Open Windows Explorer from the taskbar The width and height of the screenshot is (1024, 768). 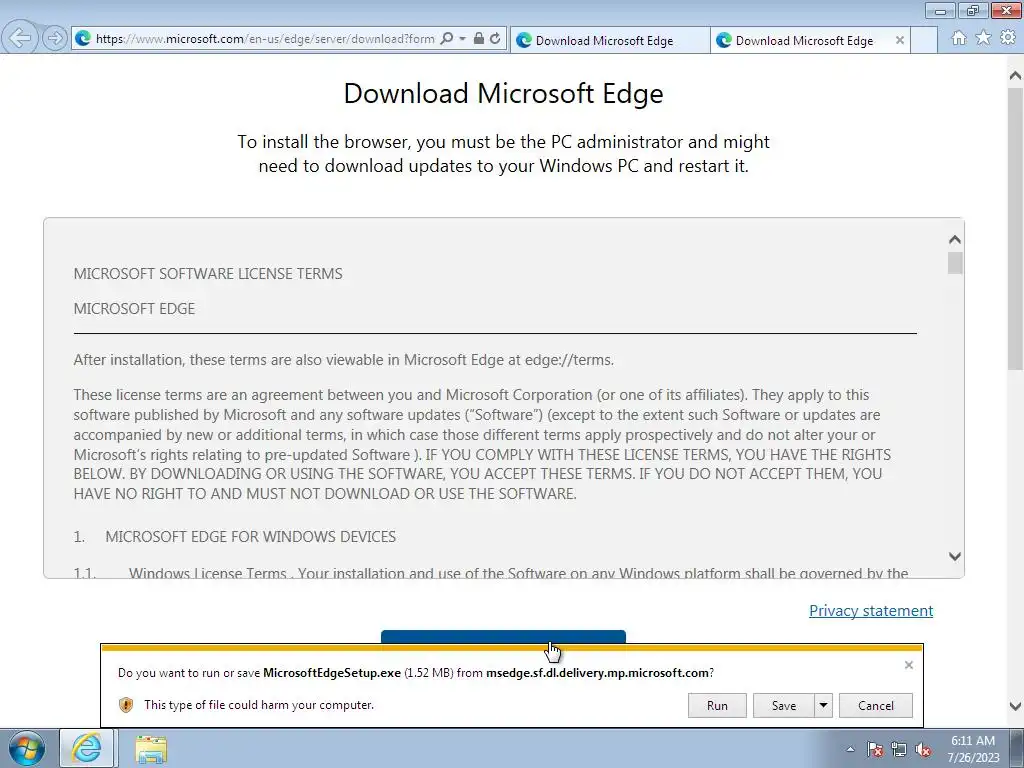pos(151,748)
